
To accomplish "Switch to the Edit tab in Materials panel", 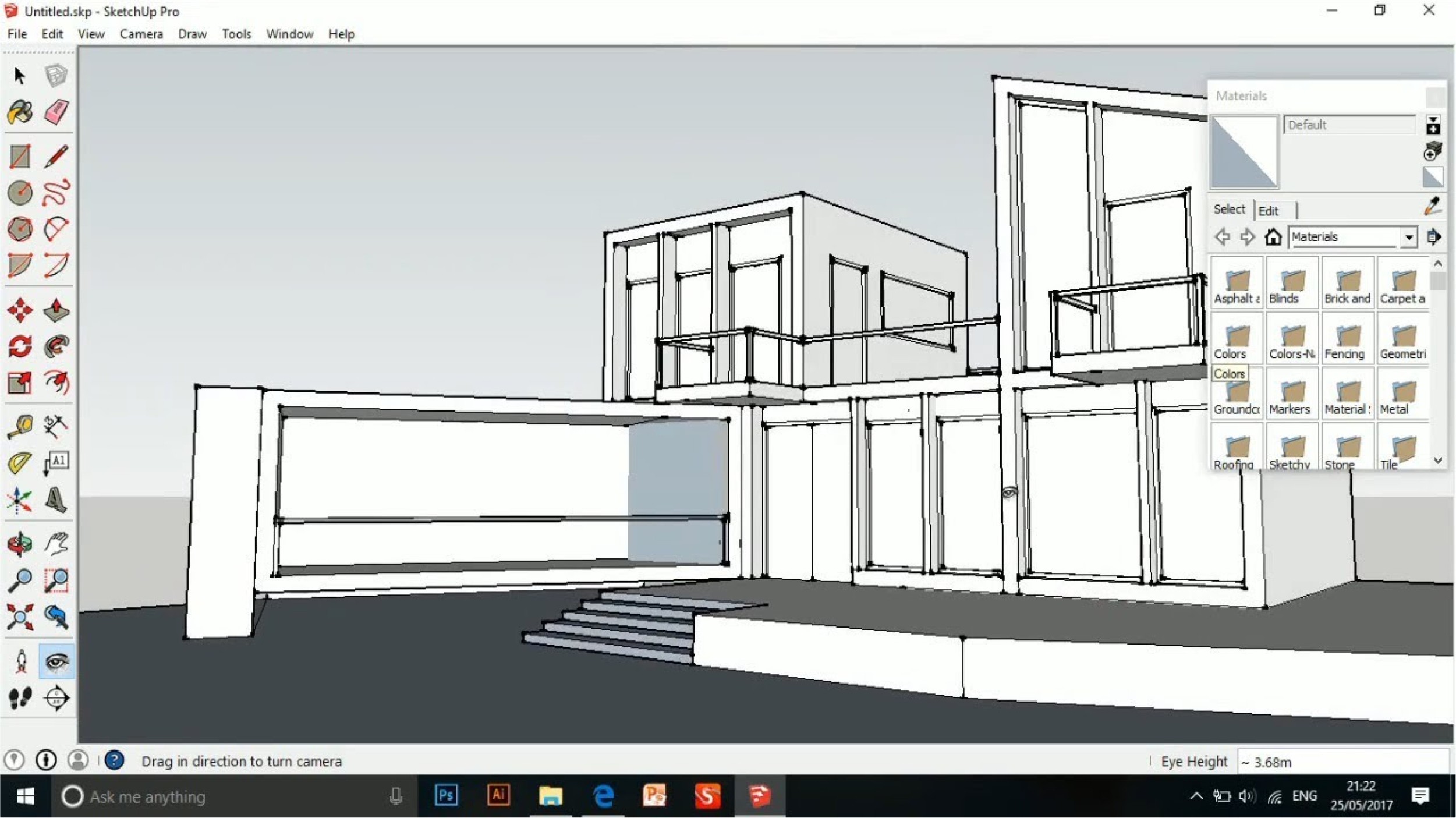I will [1270, 210].
